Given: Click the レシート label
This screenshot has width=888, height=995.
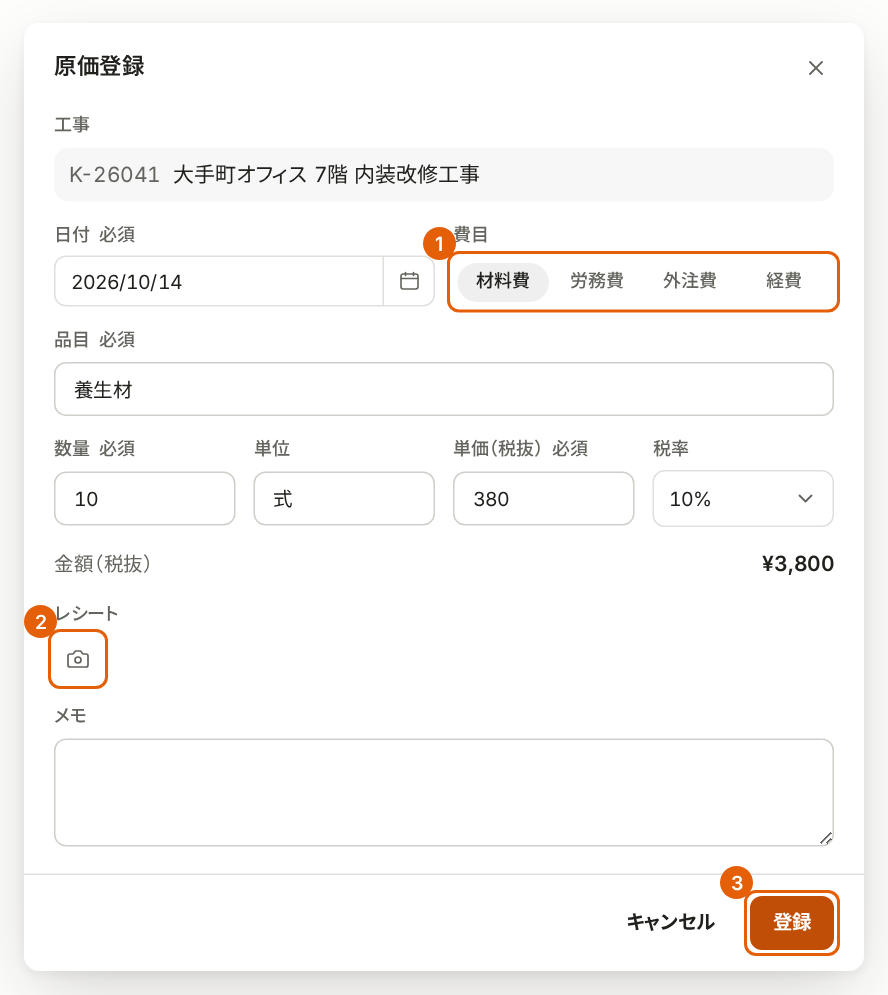Looking at the screenshot, I should click(x=87, y=614).
